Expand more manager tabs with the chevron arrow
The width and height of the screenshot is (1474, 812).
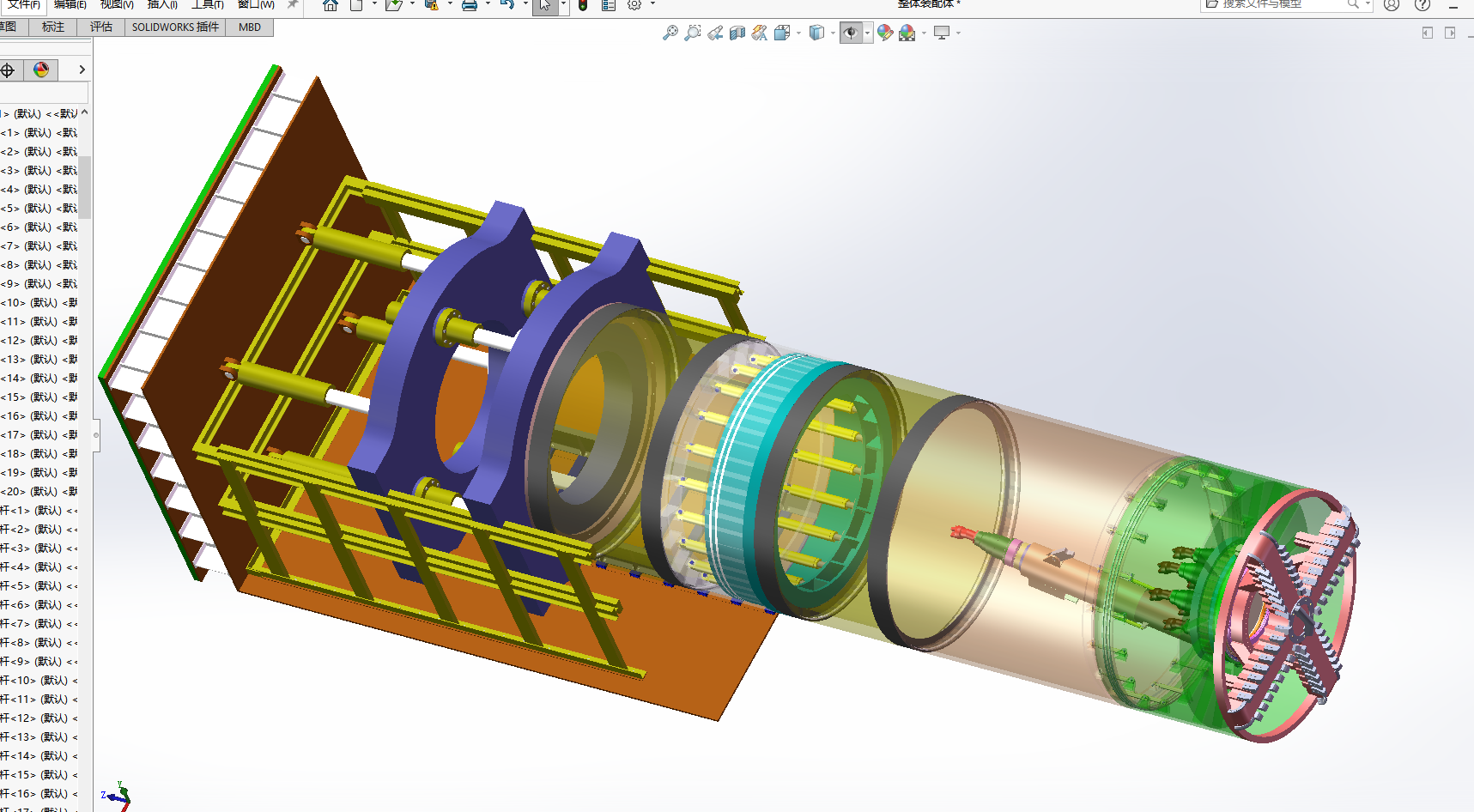(82, 70)
